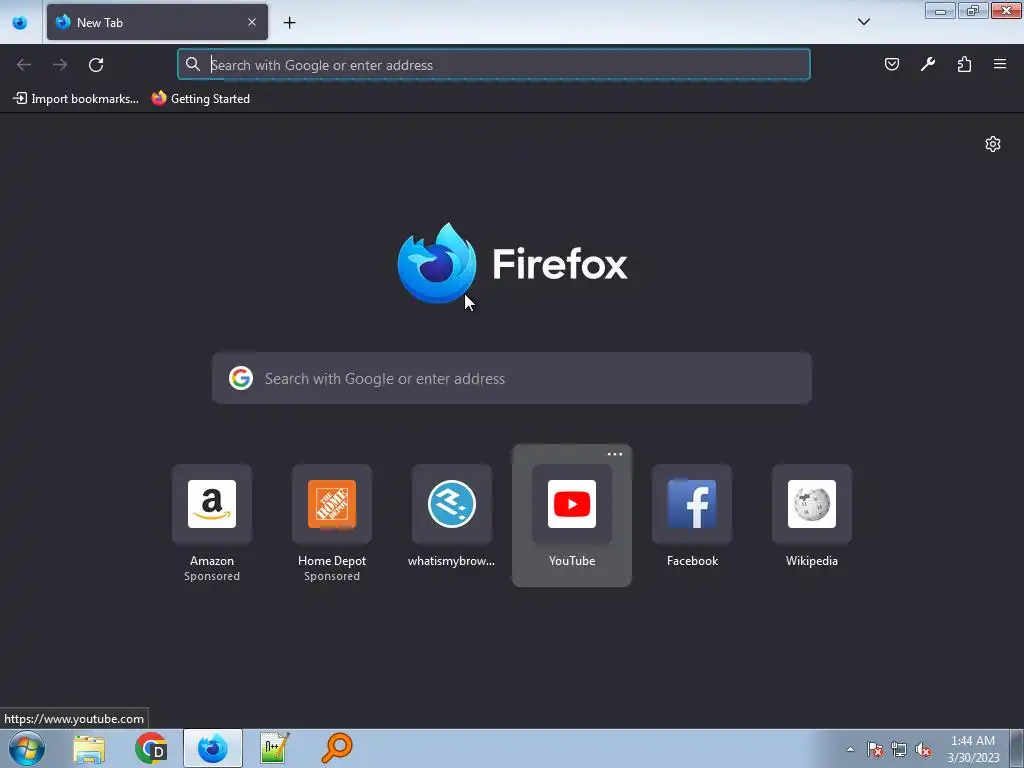Open the application hamburger menu
This screenshot has height=768, width=1024.
[x=1000, y=64]
